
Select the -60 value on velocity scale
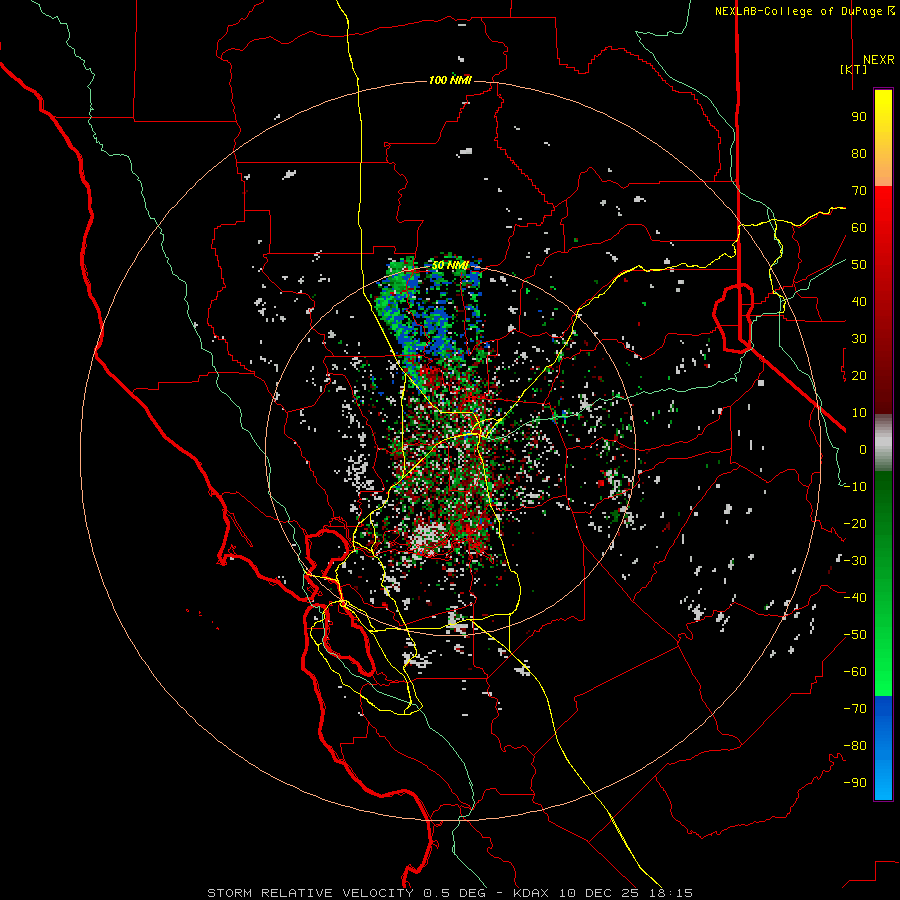tap(855, 672)
